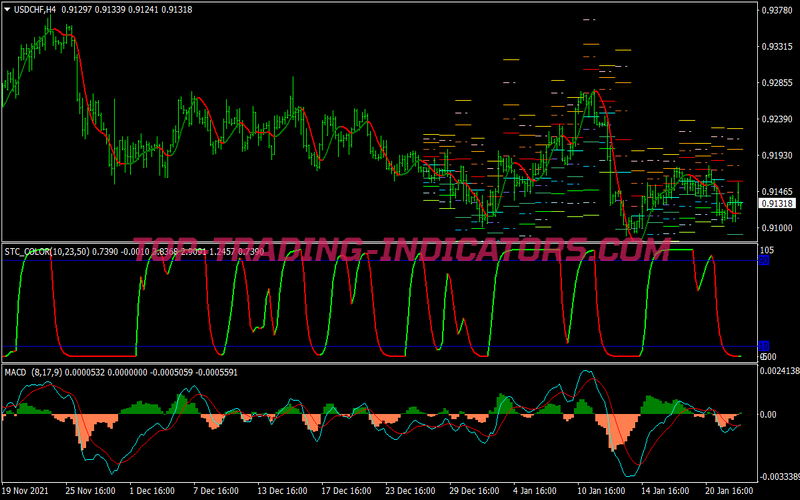Image resolution: width=800 pixels, height=500 pixels.
Task: Select the 0.91000 price axis label
Action: (x=777, y=228)
